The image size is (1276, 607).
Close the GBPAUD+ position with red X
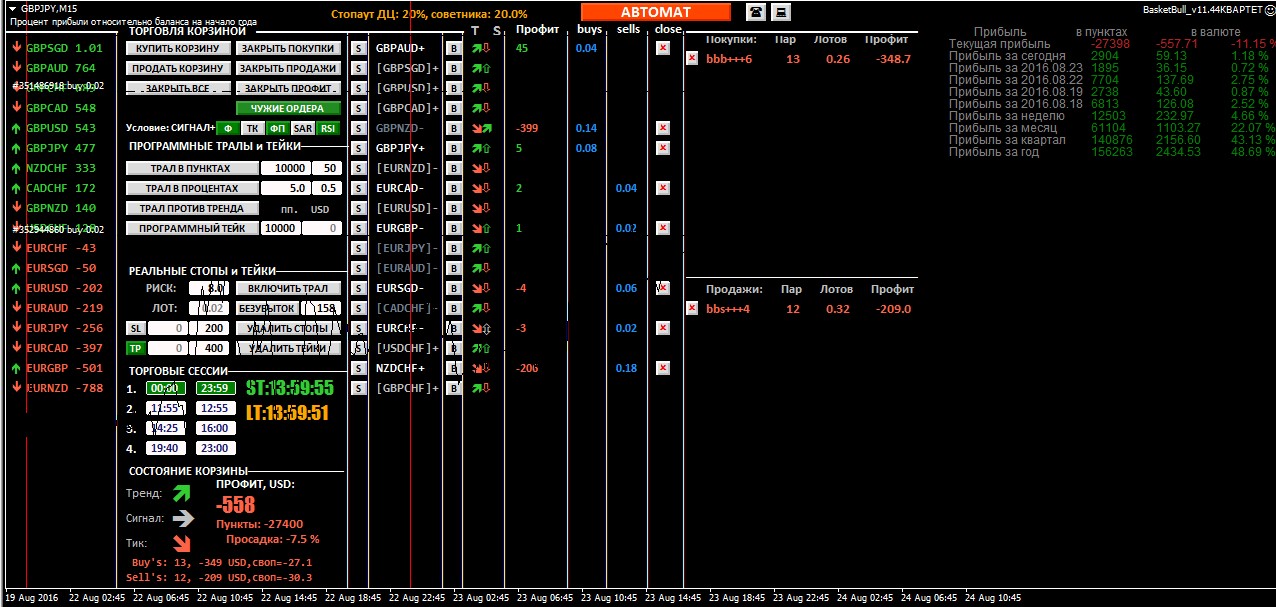pyautogui.click(x=663, y=48)
